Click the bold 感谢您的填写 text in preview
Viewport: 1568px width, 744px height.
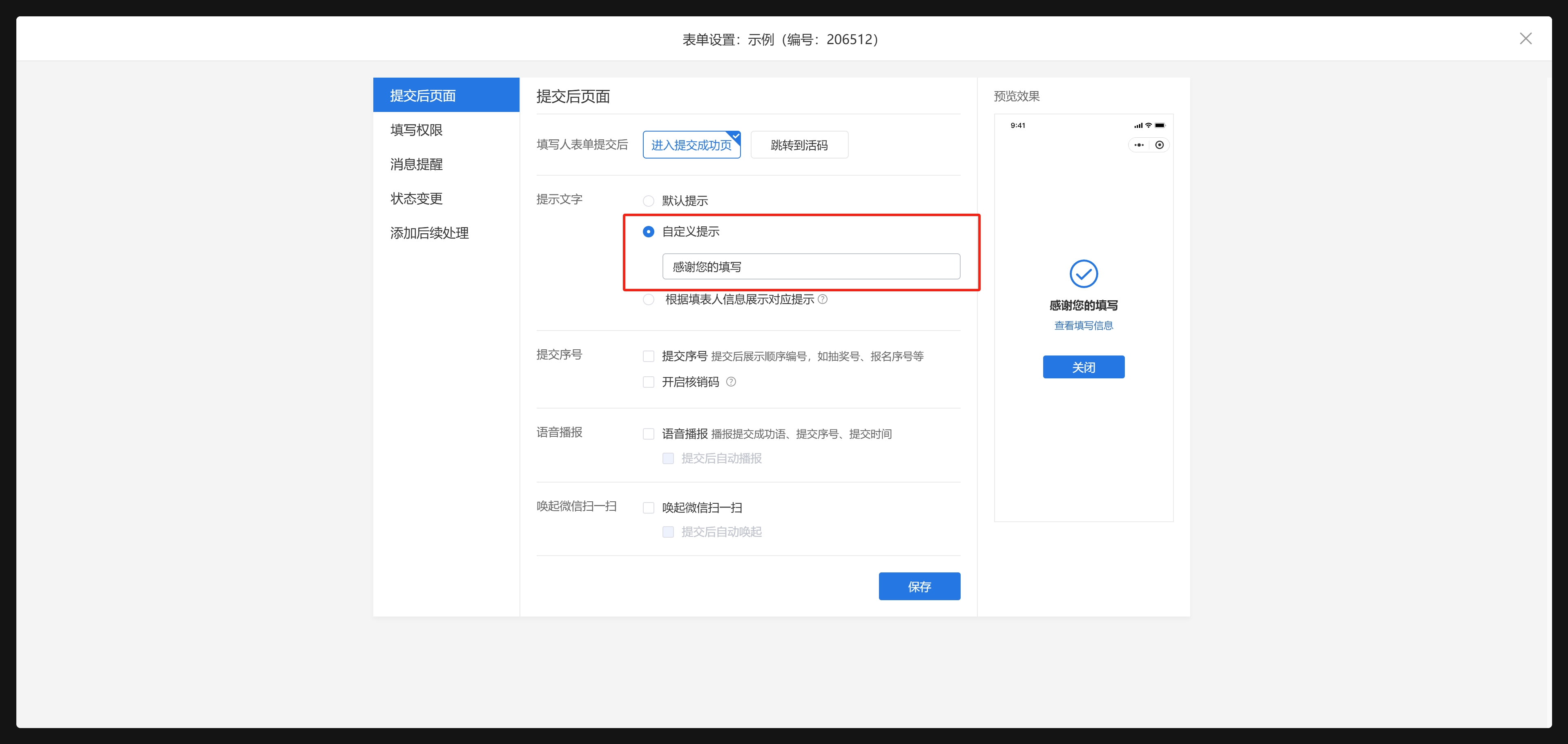click(1084, 306)
